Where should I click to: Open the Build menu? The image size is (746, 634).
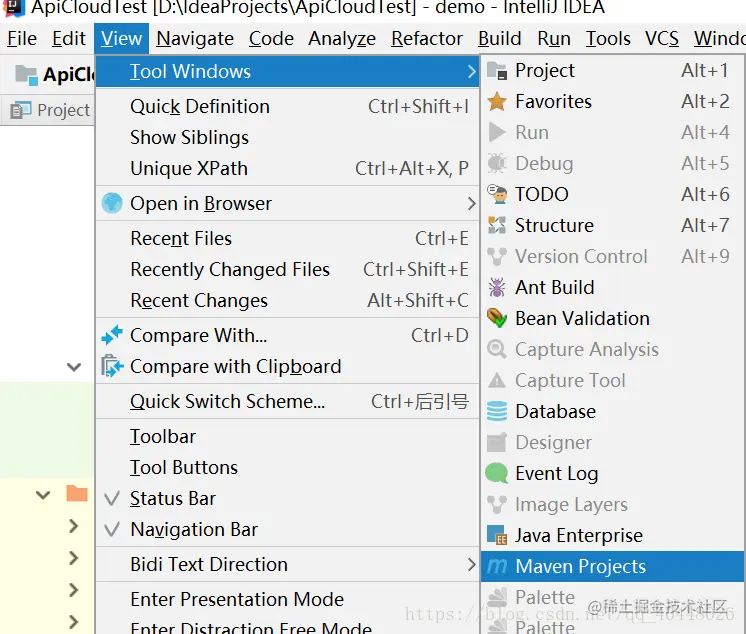pos(500,39)
